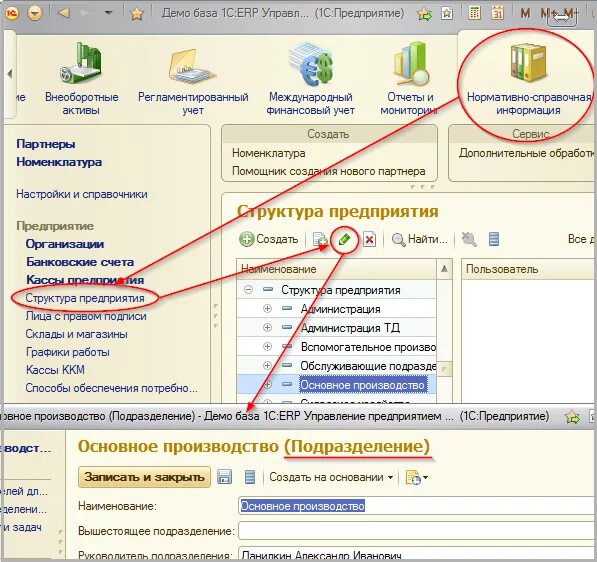Click the delete mark red X icon
The width and height of the screenshot is (597, 562).
[369, 239]
